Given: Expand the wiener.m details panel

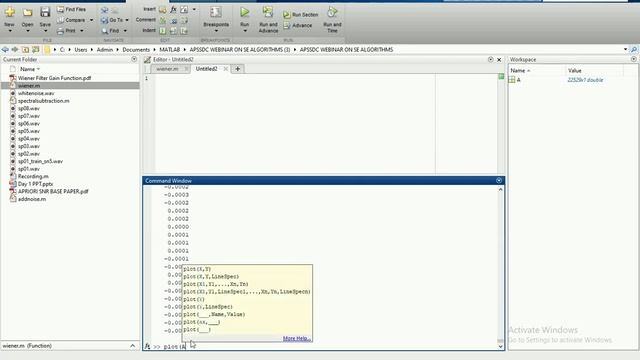Looking at the screenshot, I should point(133,346).
